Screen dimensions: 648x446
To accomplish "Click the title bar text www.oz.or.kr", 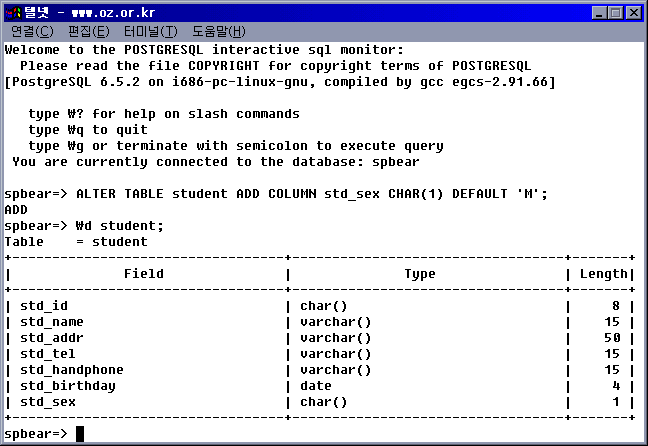I will [x=113, y=13].
